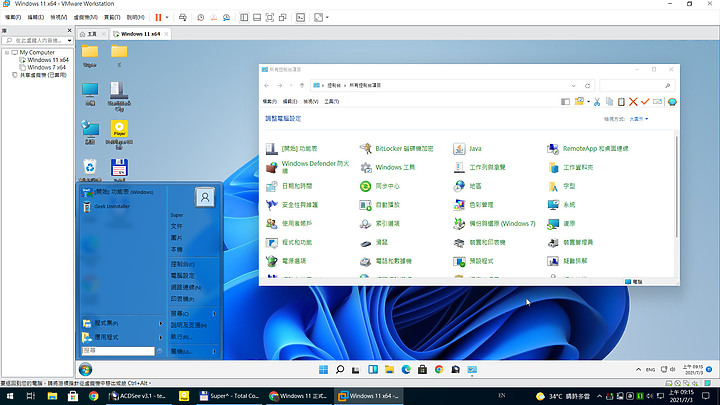Viewport: 720px width, 405px height.
Task: Focus the VMware library search field
Action: tap(35, 41)
